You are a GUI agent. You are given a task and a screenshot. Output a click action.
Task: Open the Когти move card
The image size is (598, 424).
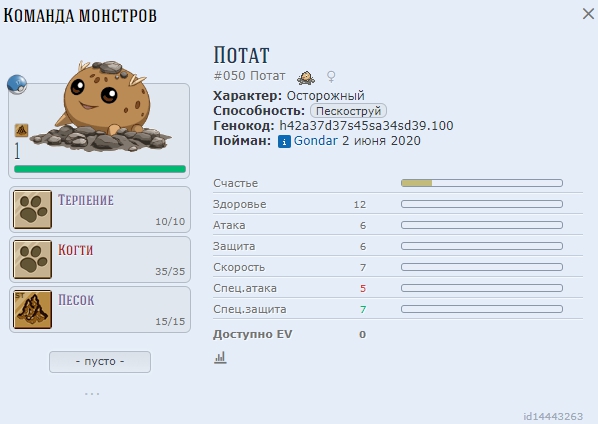(x=100, y=259)
